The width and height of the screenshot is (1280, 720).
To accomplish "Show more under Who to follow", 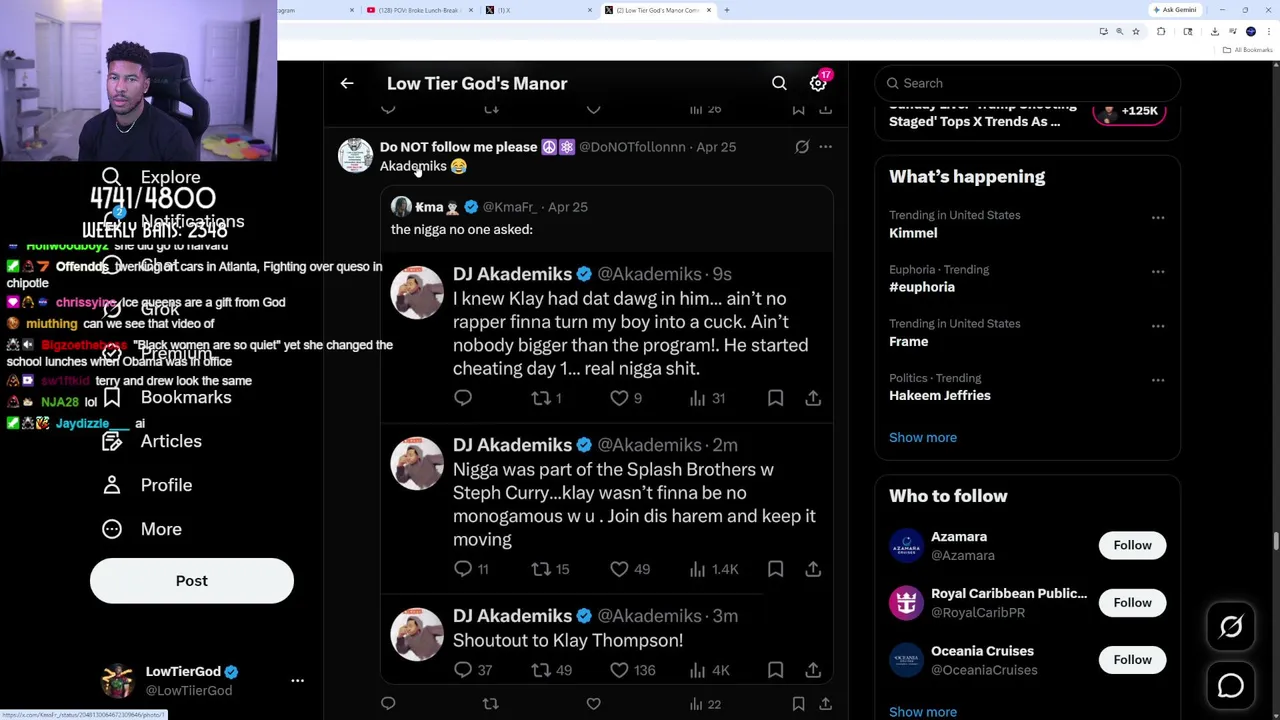I will pyautogui.click(x=923, y=712).
